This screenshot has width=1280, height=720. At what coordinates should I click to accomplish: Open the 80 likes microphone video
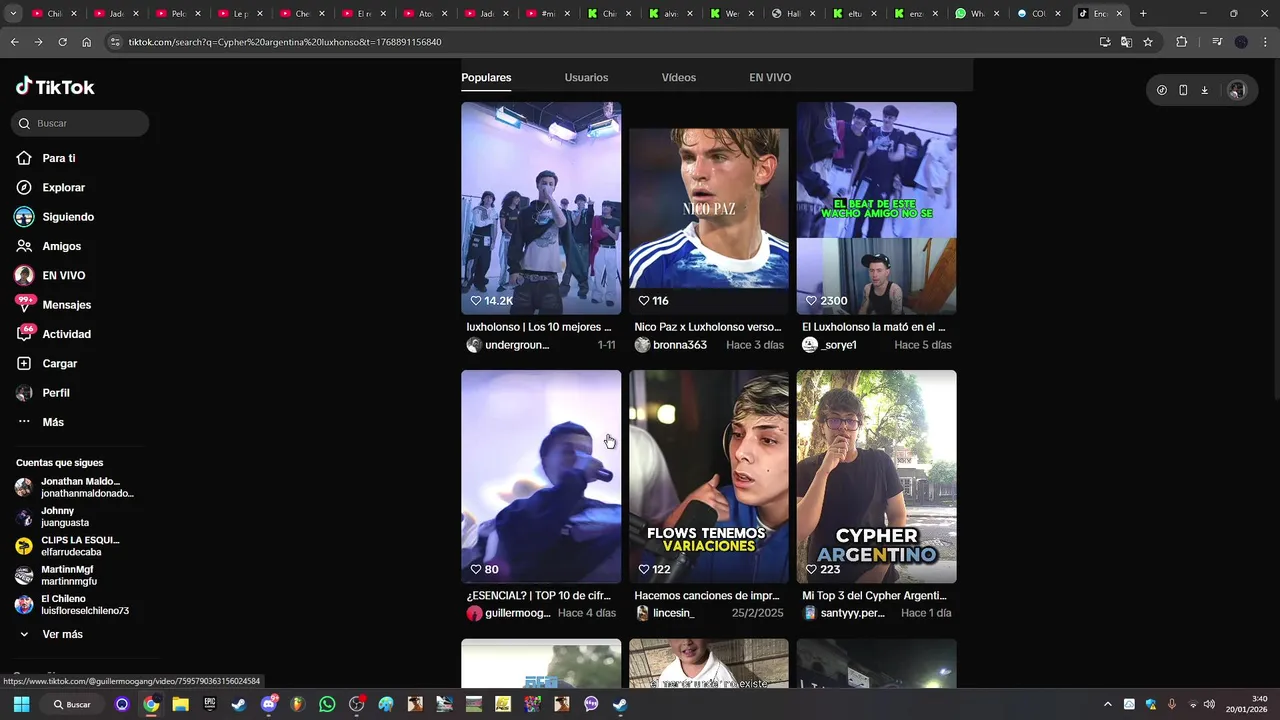click(541, 476)
